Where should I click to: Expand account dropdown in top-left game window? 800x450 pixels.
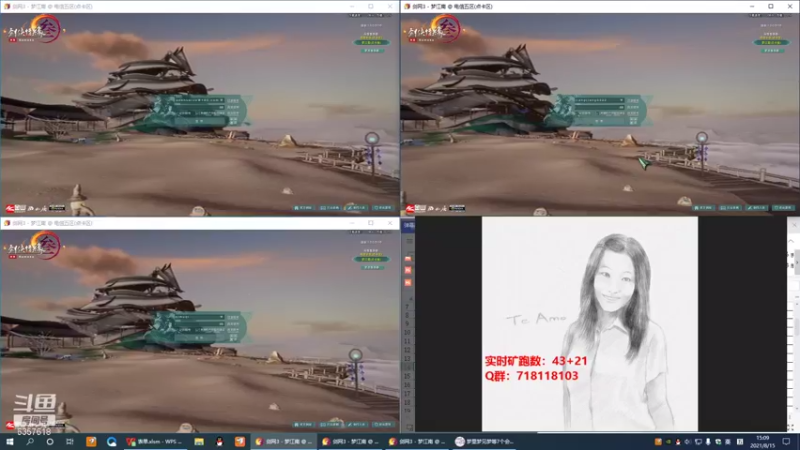(221, 101)
